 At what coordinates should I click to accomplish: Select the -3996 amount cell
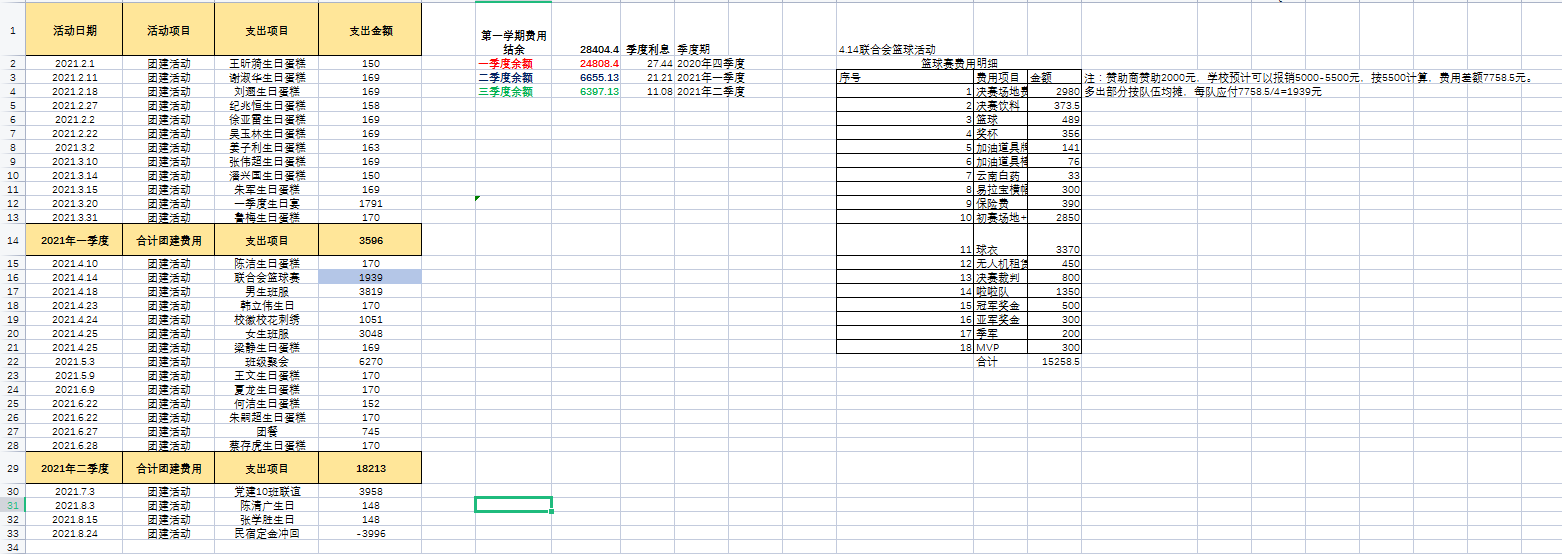pos(370,533)
